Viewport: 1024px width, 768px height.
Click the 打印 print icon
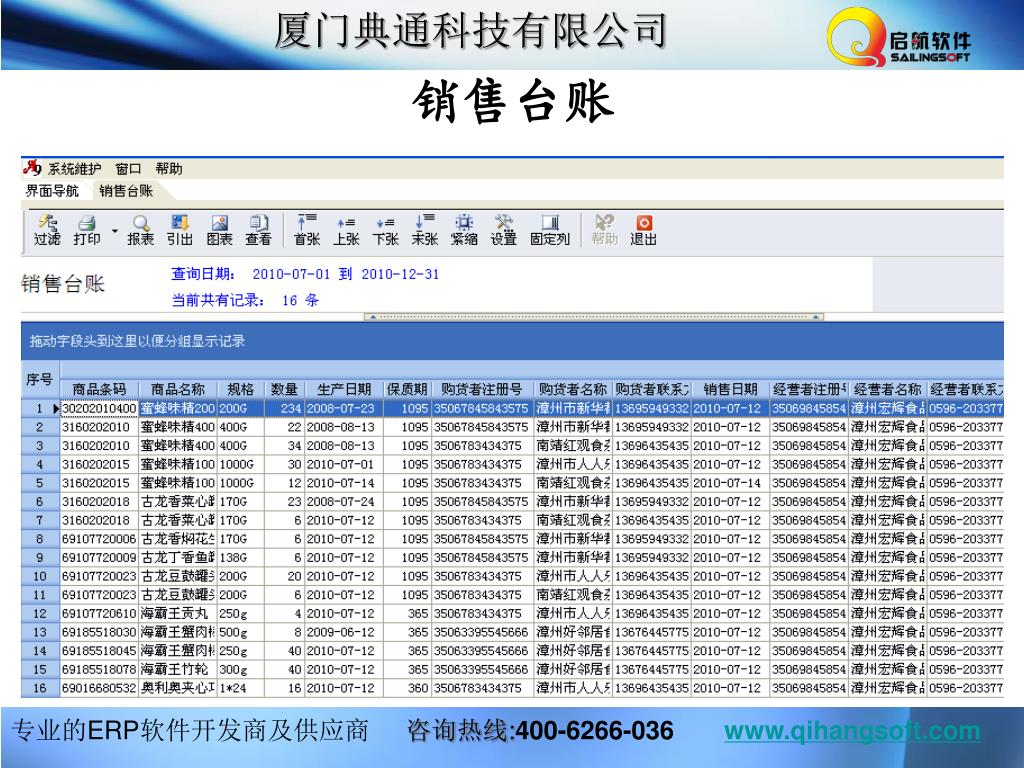(86, 230)
